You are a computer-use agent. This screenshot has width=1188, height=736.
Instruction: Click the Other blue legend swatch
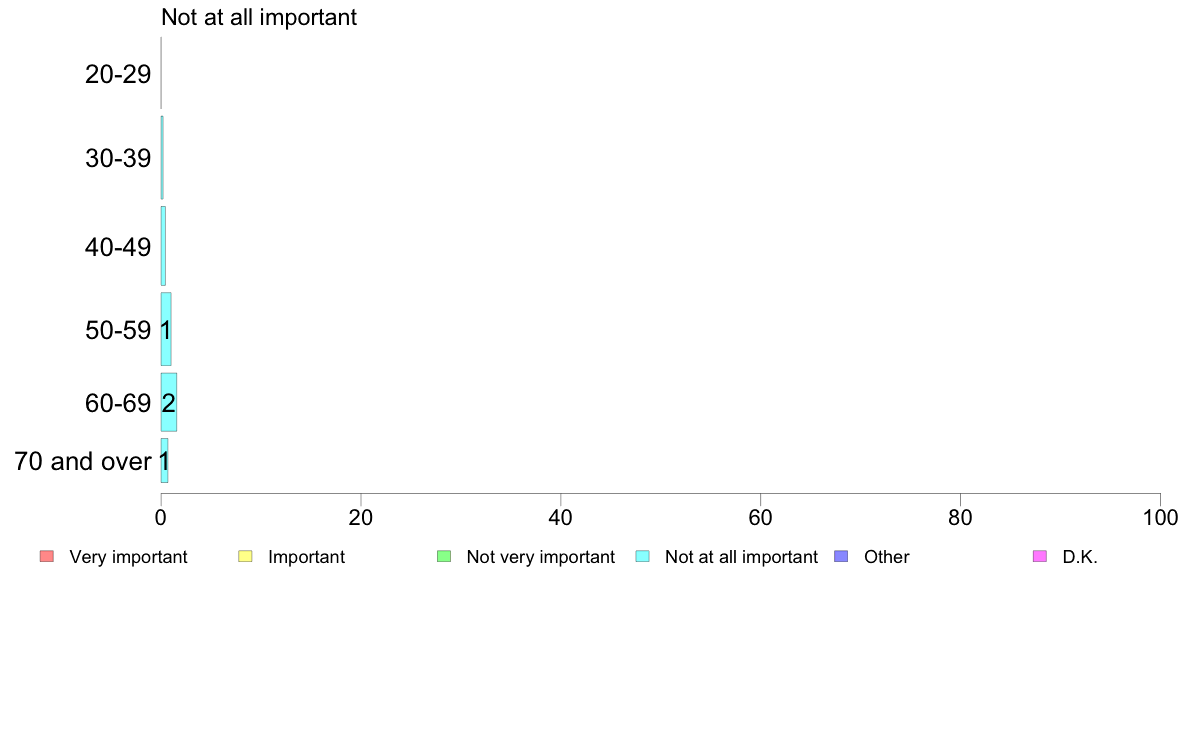841,556
